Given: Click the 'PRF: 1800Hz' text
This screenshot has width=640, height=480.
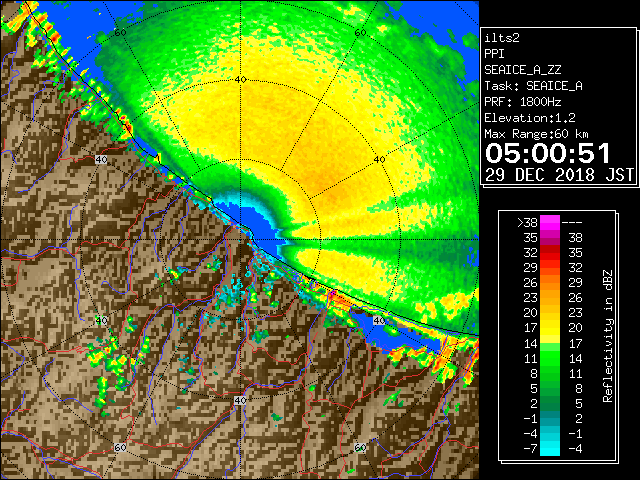Looking at the screenshot, I should [x=522, y=102].
